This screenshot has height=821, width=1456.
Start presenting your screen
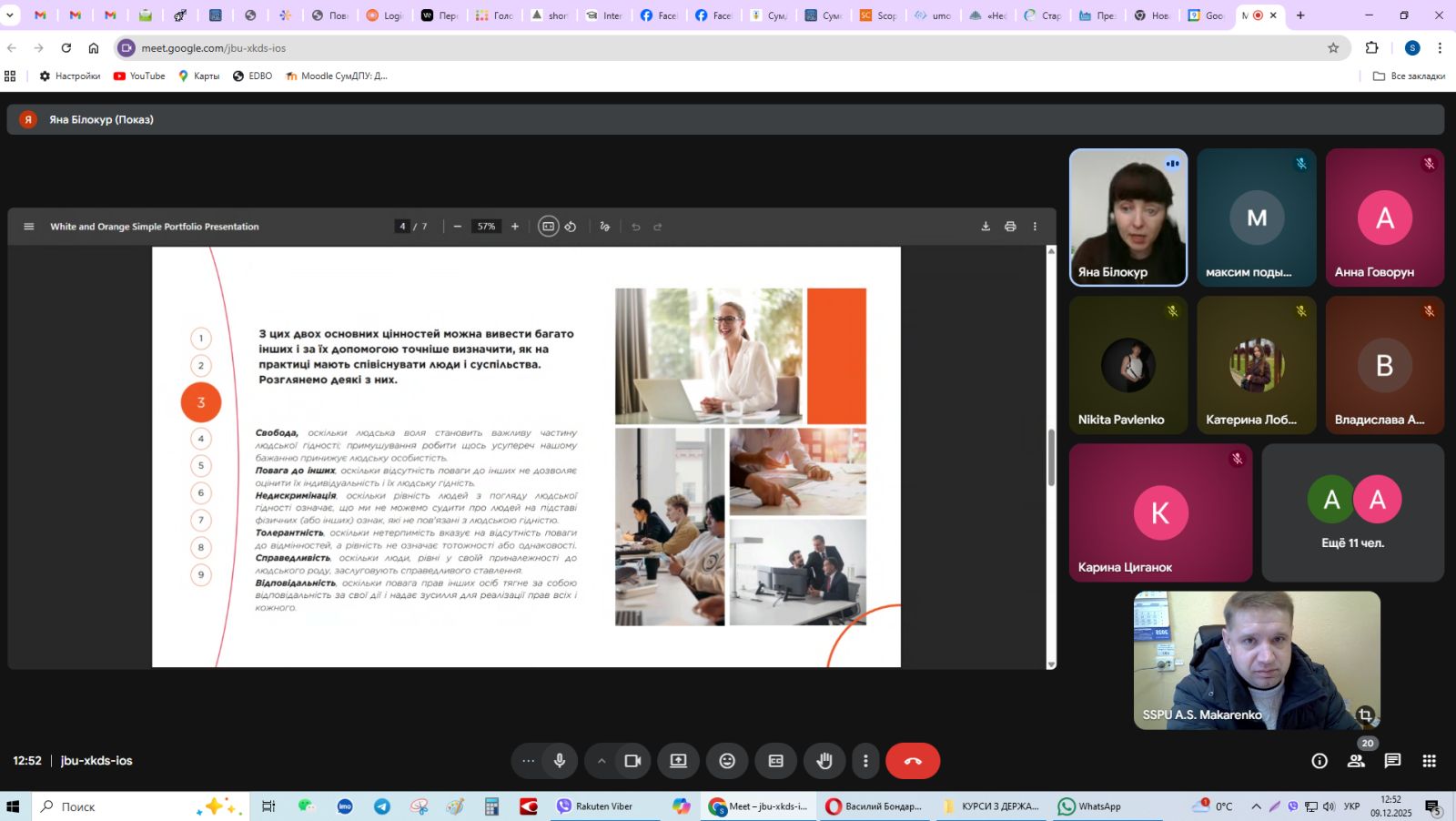click(x=679, y=761)
